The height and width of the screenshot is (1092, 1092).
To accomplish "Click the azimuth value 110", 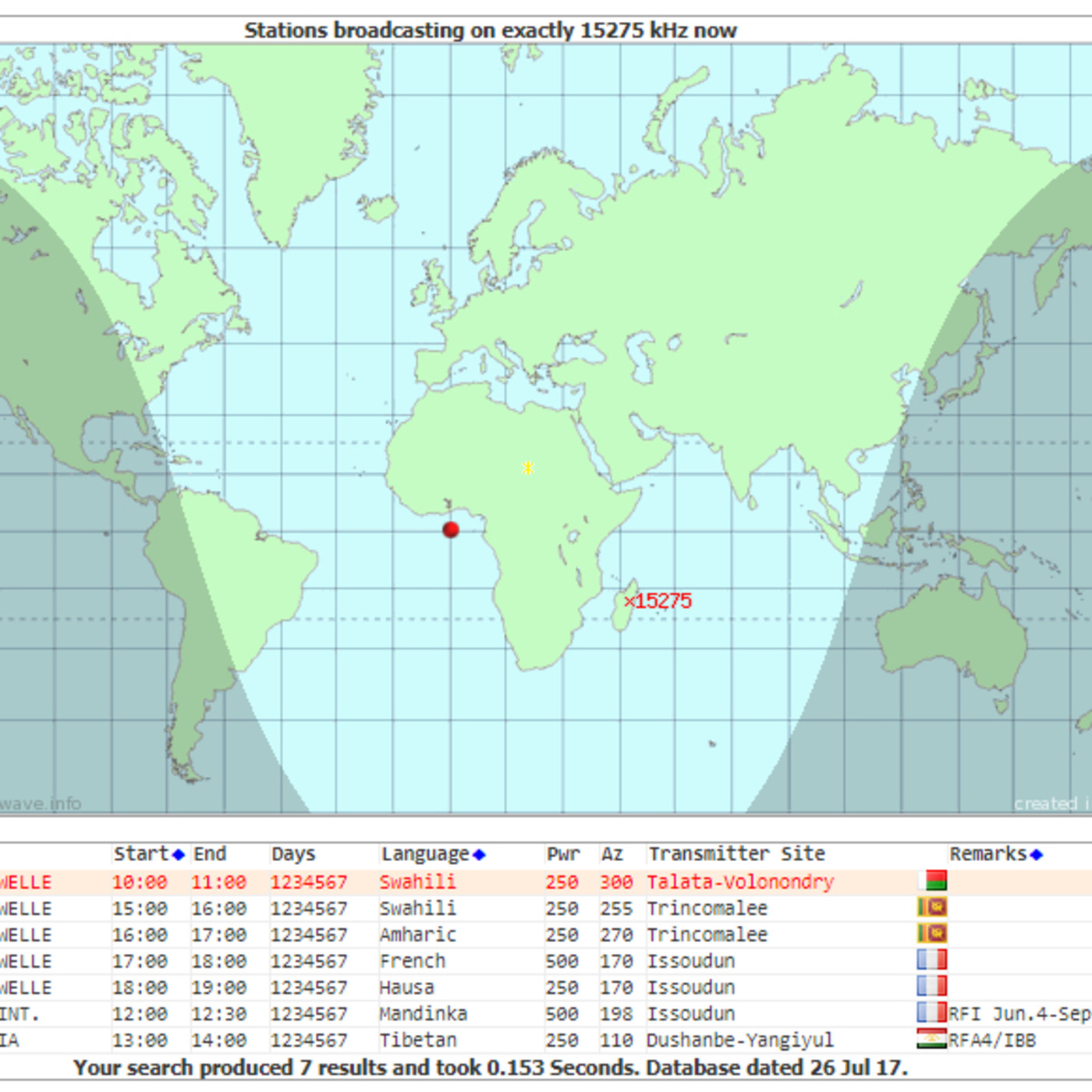I will [x=616, y=1041].
